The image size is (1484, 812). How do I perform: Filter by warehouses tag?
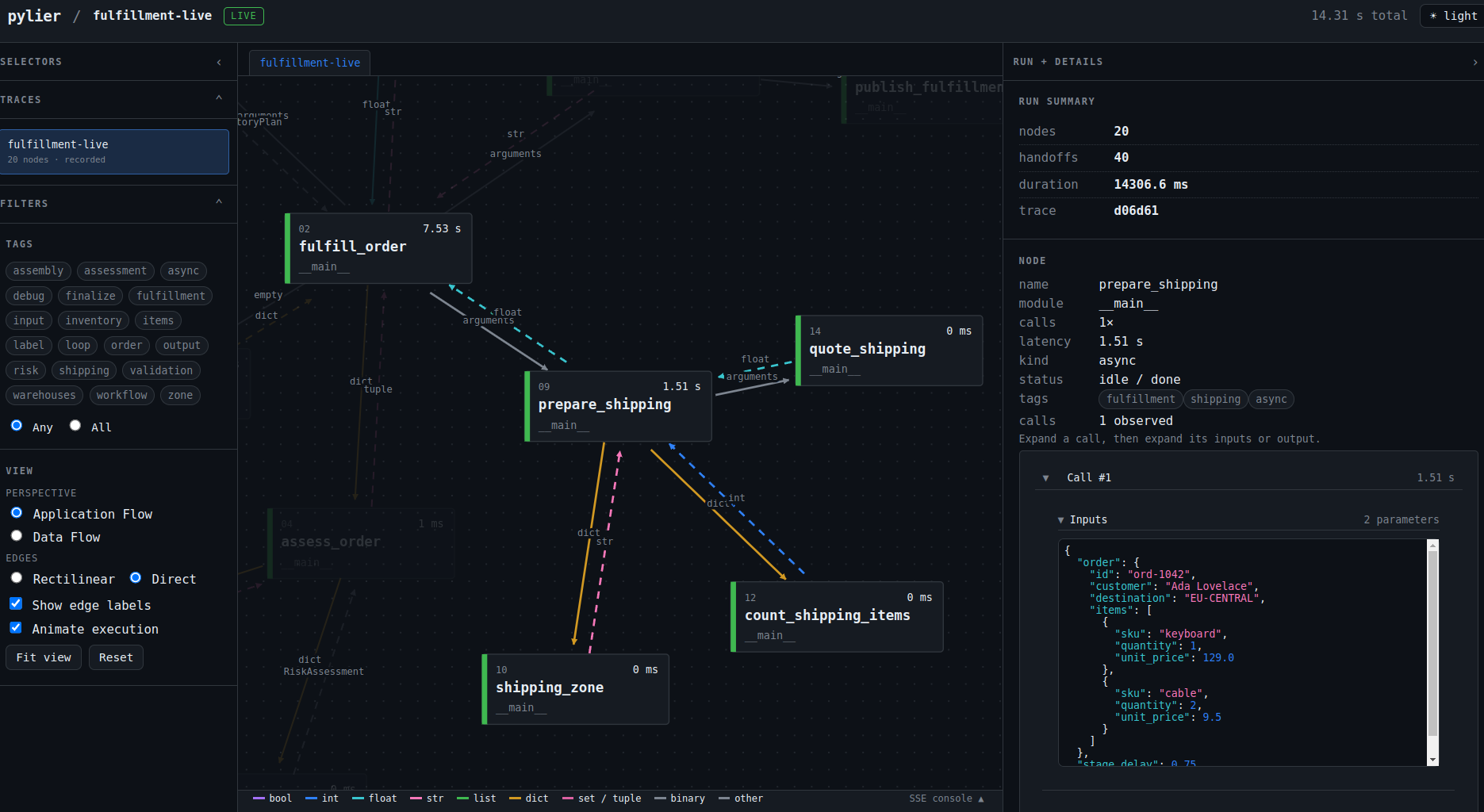(x=44, y=395)
